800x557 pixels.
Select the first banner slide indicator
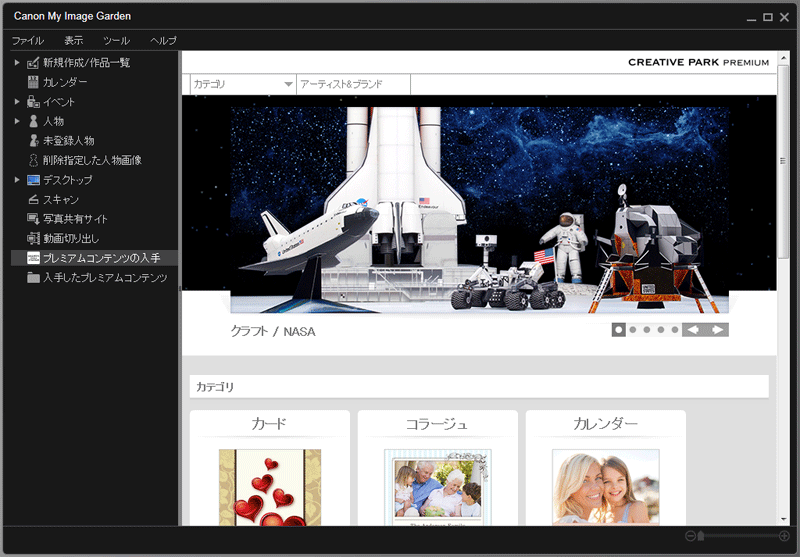tap(619, 330)
